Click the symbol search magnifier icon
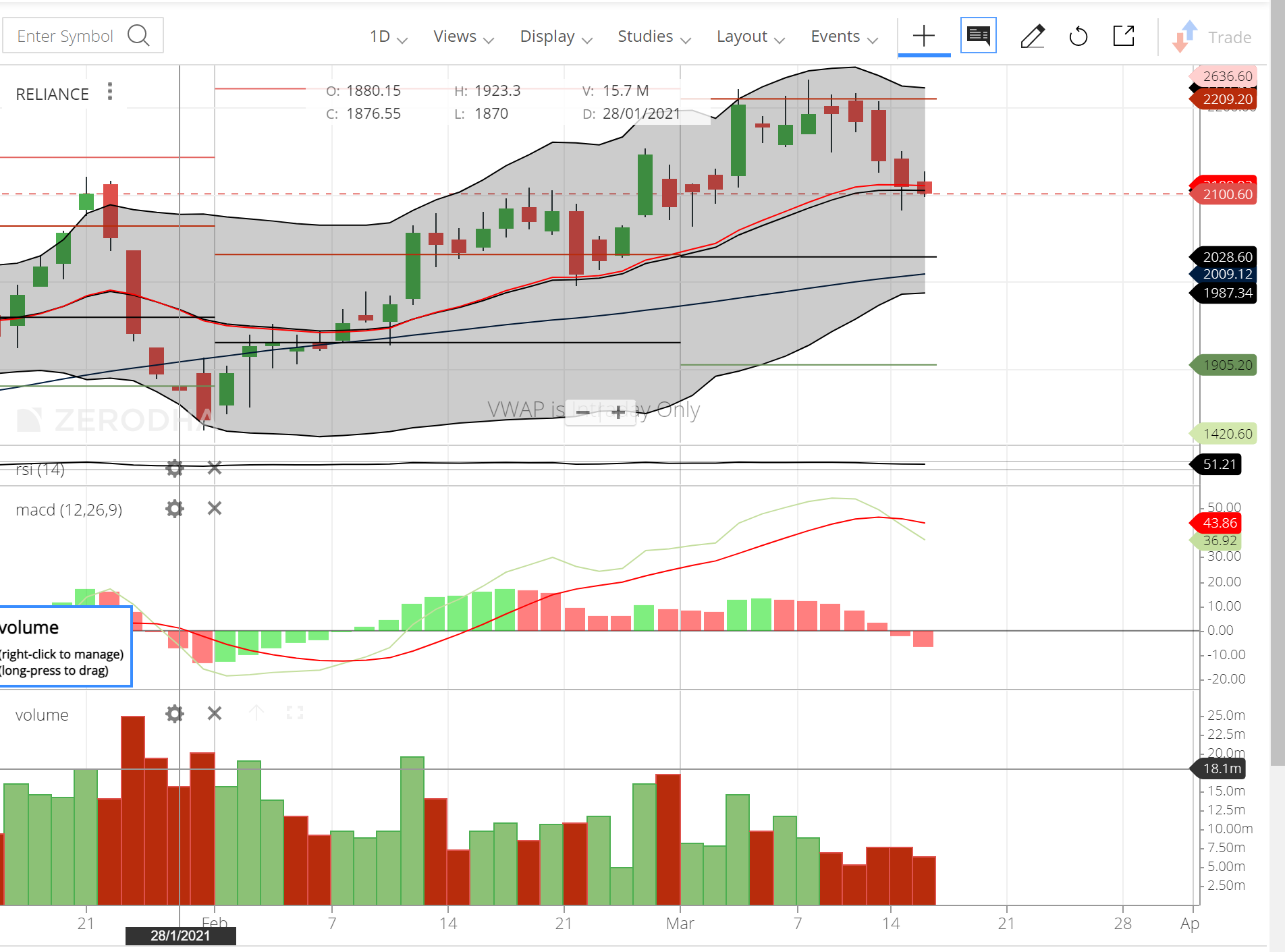 (138, 35)
